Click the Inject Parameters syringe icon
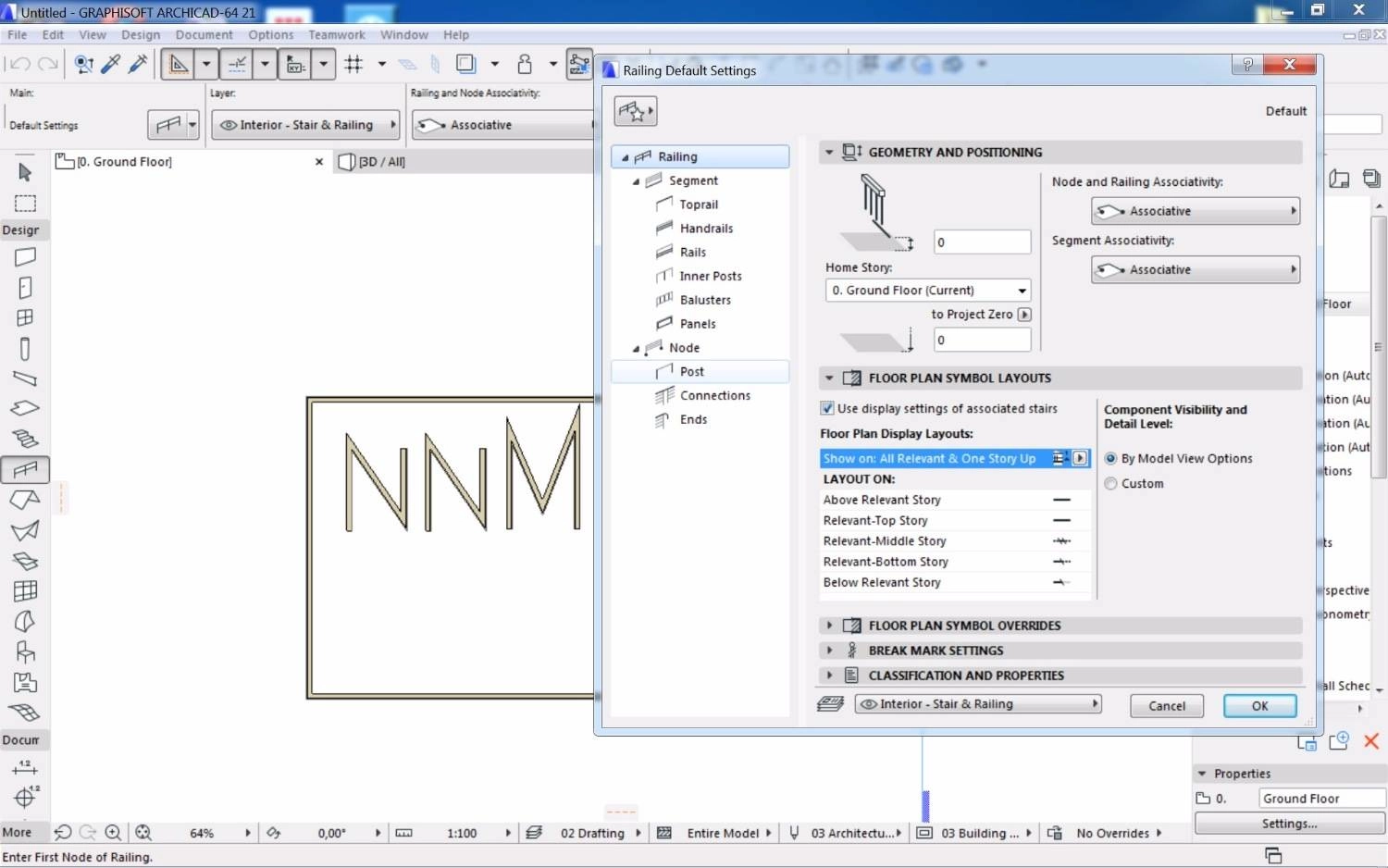The width and height of the screenshot is (1388, 868). 139,64
